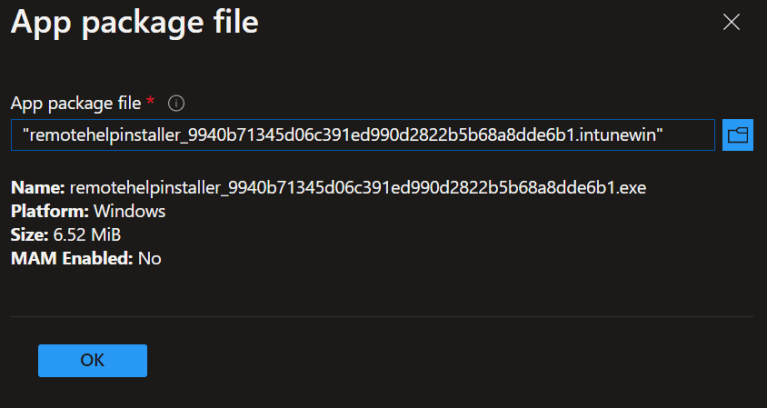Click the App package file heading
Viewport: 767px width, 408px height.
134,22
